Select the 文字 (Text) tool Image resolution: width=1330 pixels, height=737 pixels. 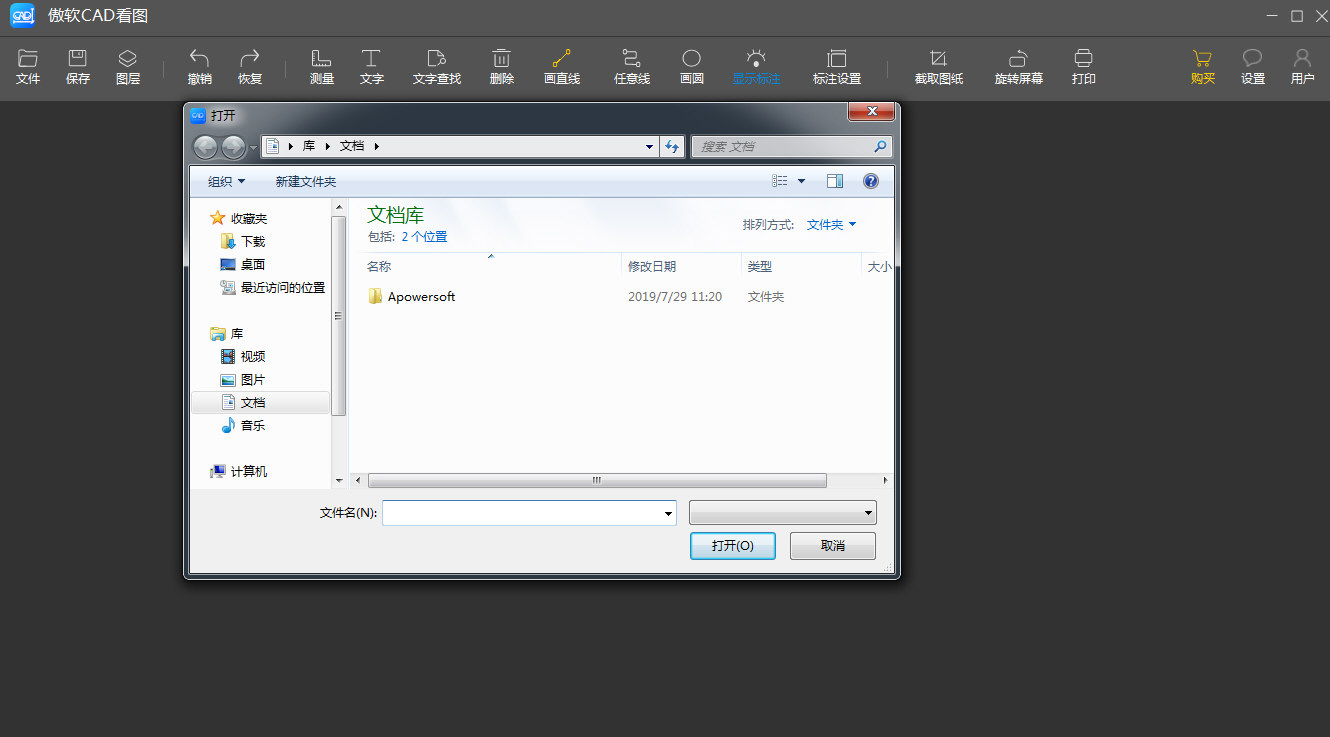point(371,67)
